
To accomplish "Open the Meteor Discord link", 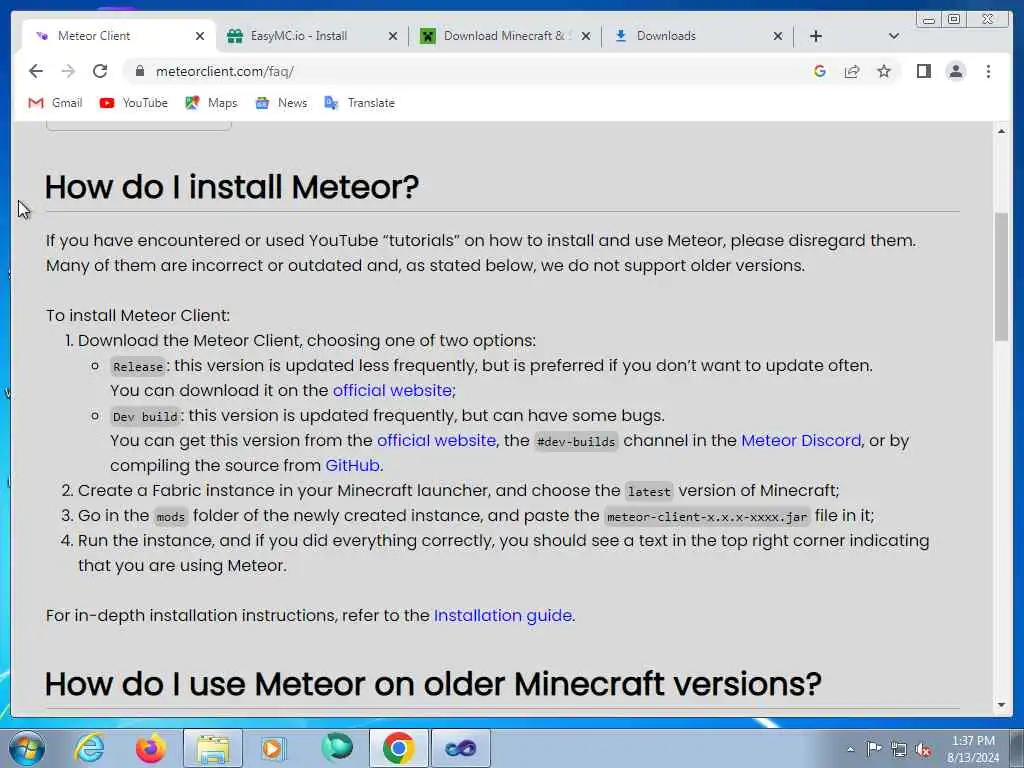I will point(801,441).
